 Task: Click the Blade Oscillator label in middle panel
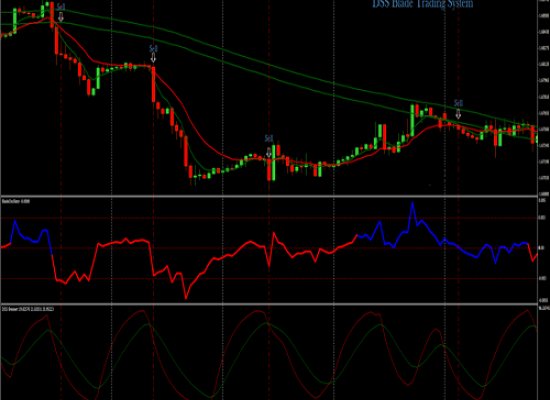click(x=16, y=201)
